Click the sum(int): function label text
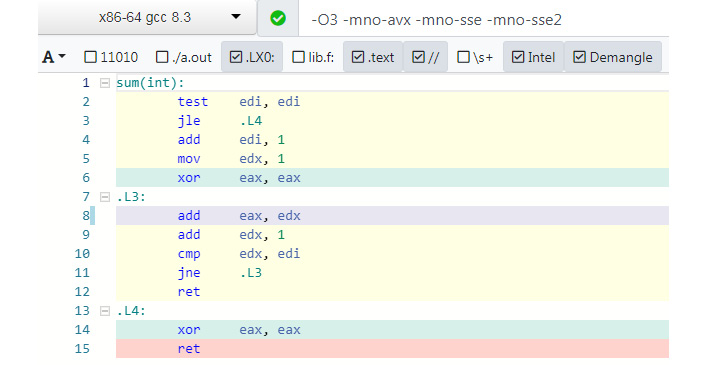Viewport: 706px width, 365px height. click(x=150, y=83)
